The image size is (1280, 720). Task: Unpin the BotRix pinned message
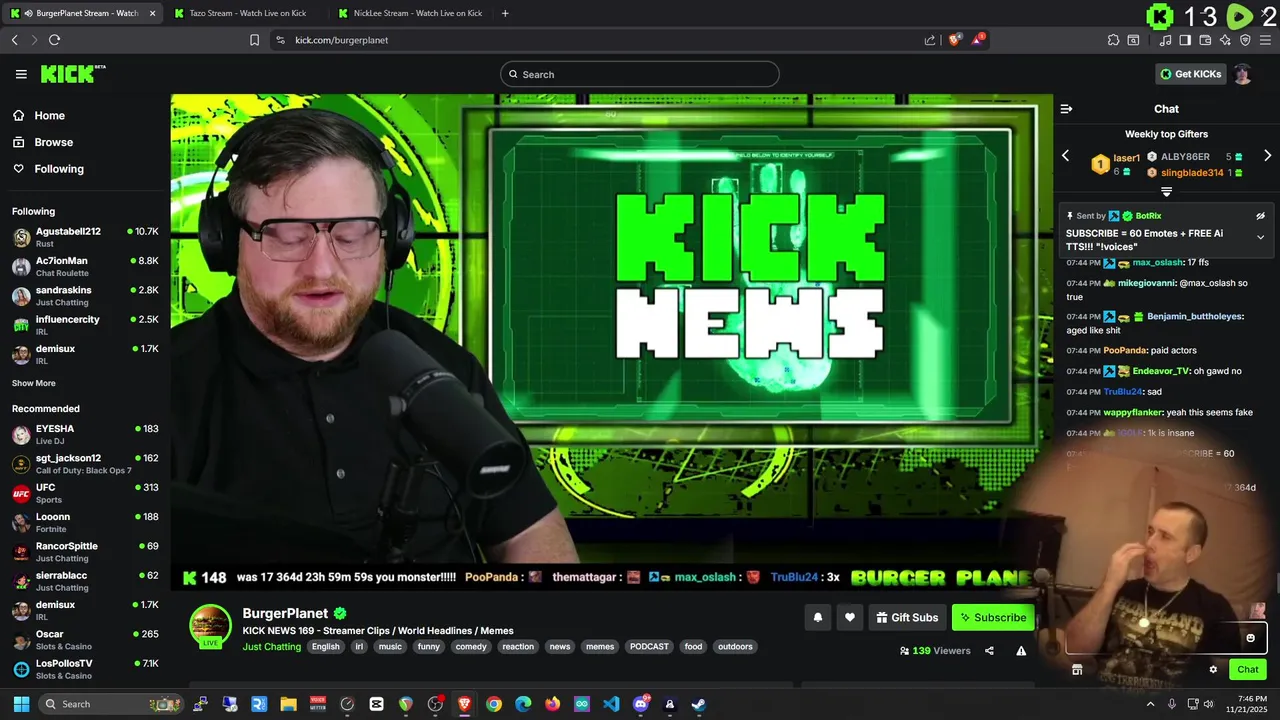[x=1260, y=216]
